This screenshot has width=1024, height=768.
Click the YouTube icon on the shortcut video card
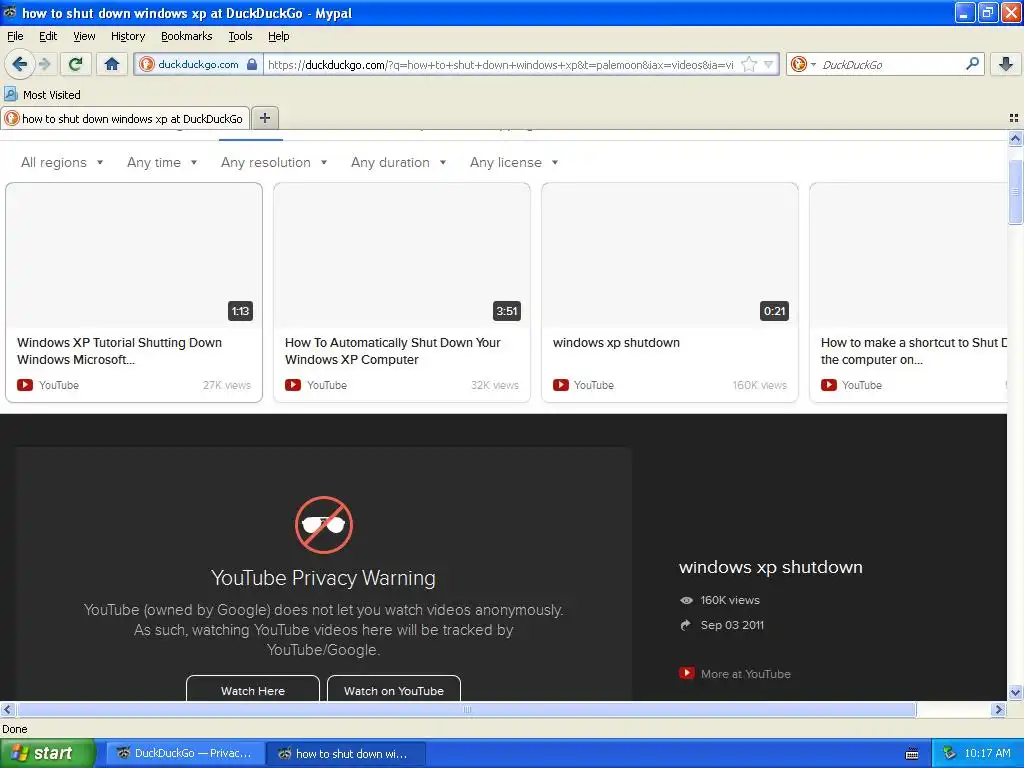(x=829, y=385)
